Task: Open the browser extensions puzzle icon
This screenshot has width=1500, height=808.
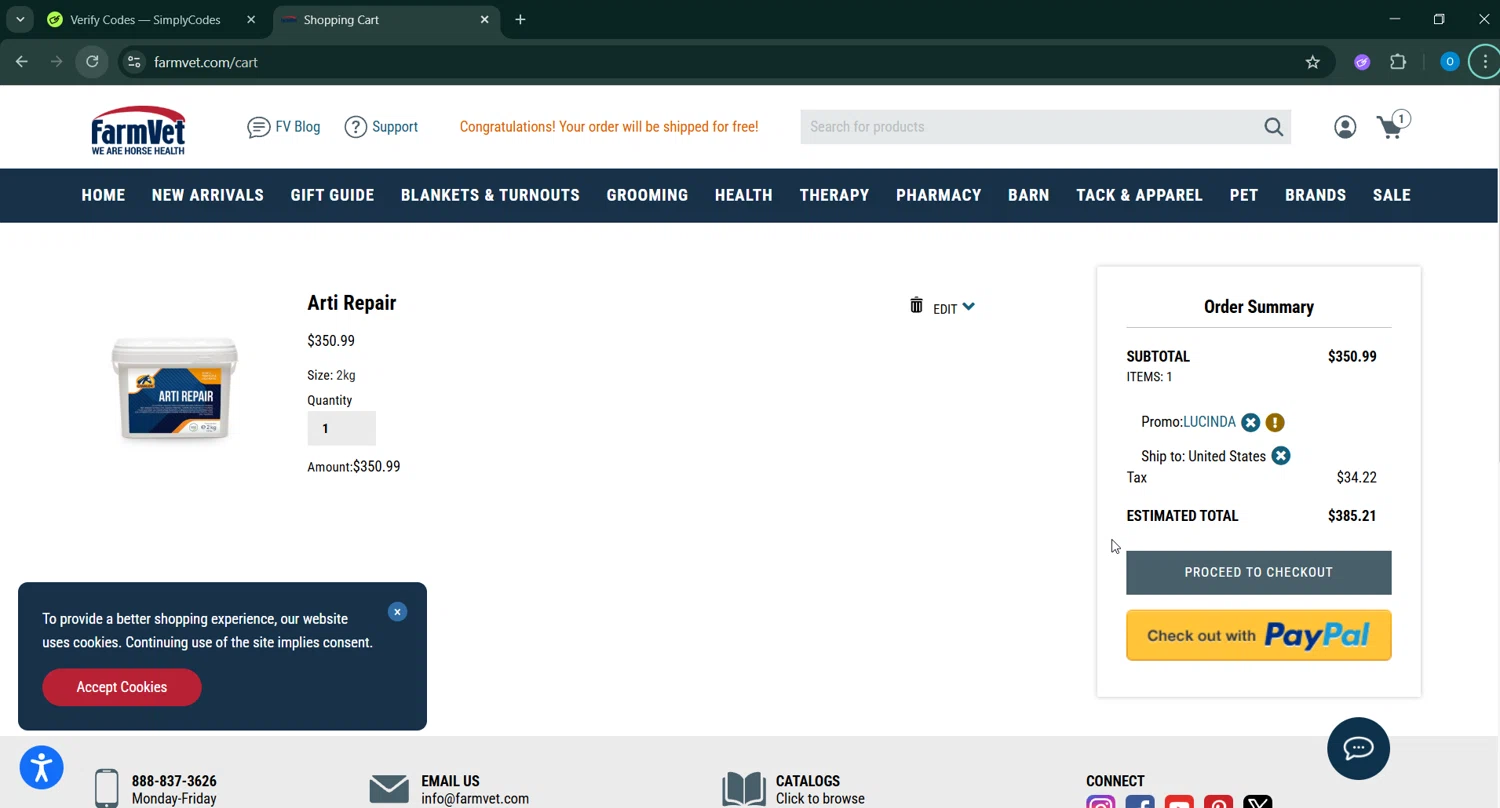Action: point(1398,62)
